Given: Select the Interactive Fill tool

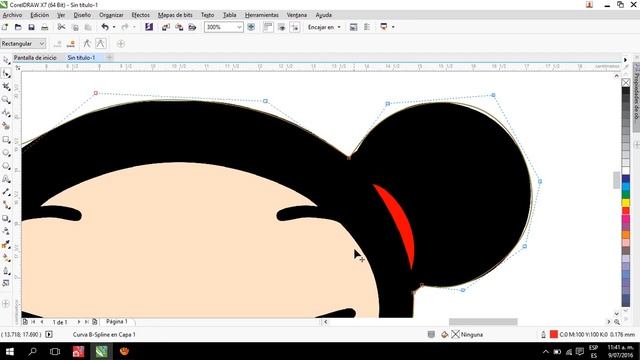Looking at the screenshot, I should click(6, 258).
